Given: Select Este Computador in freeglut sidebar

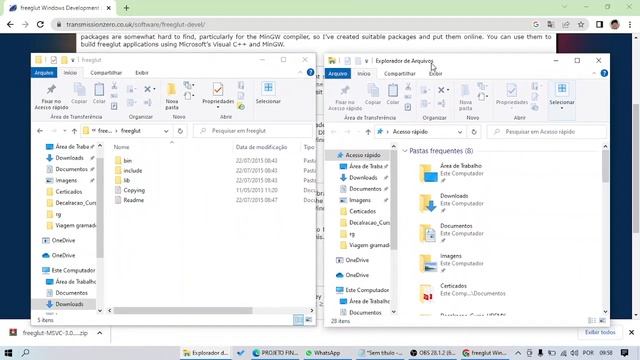Looking at the screenshot, I should 73,270.
